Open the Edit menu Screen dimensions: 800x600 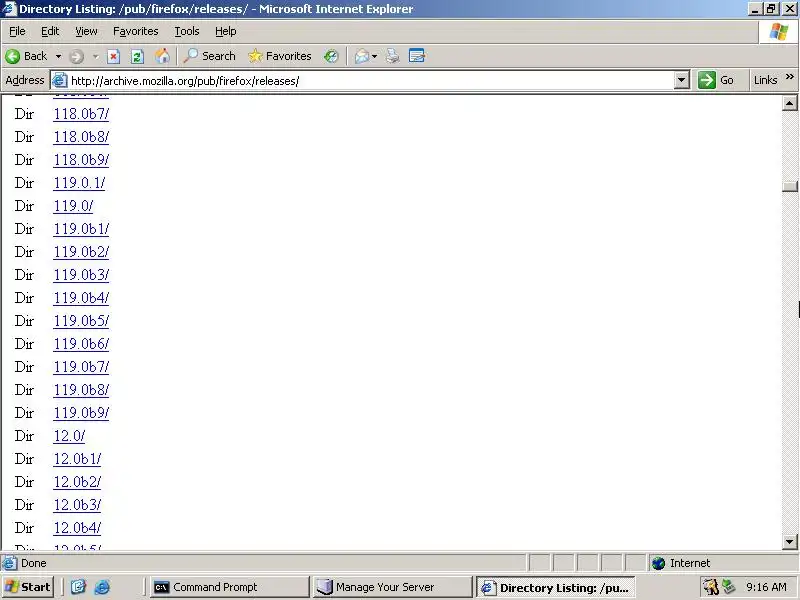coord(50,31)
